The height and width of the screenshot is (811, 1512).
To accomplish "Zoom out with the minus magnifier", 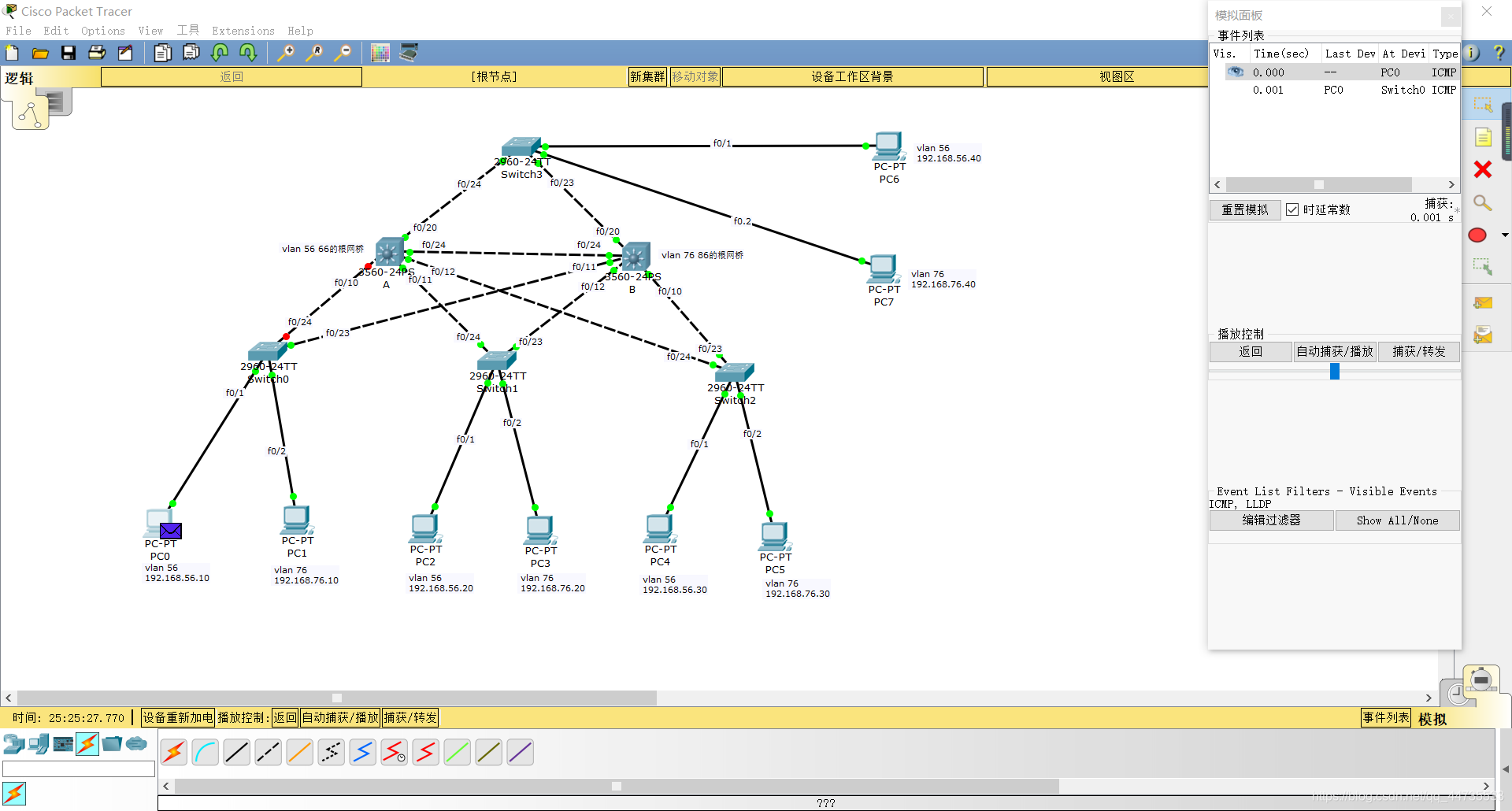I will pos(343,53).
